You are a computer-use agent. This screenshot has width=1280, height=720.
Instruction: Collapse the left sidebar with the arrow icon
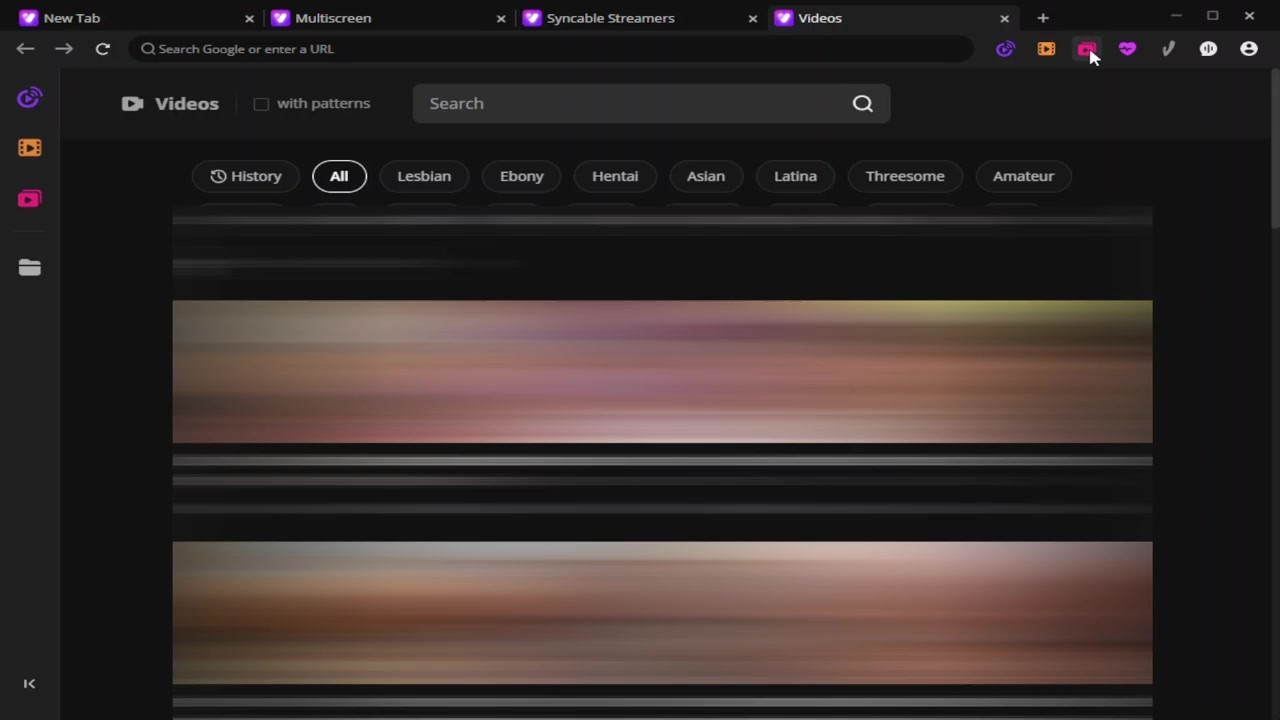[x=29, y=684]
